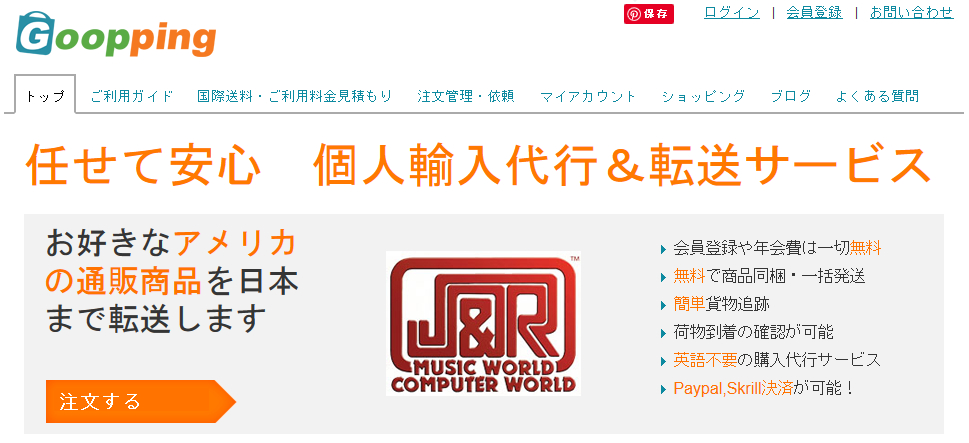The image size is (969, 443).
Task: Open the ログイン link
Action: 732,12
